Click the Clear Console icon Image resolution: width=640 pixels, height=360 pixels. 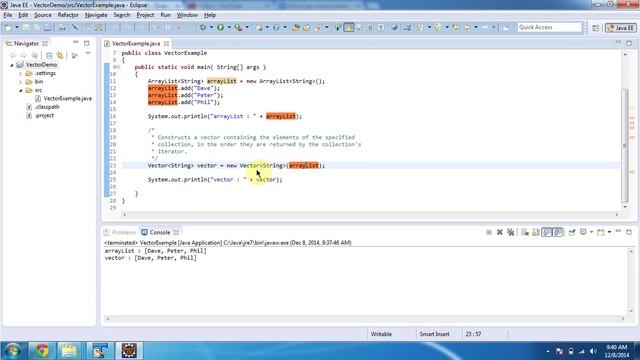click(x=525, y=232)
